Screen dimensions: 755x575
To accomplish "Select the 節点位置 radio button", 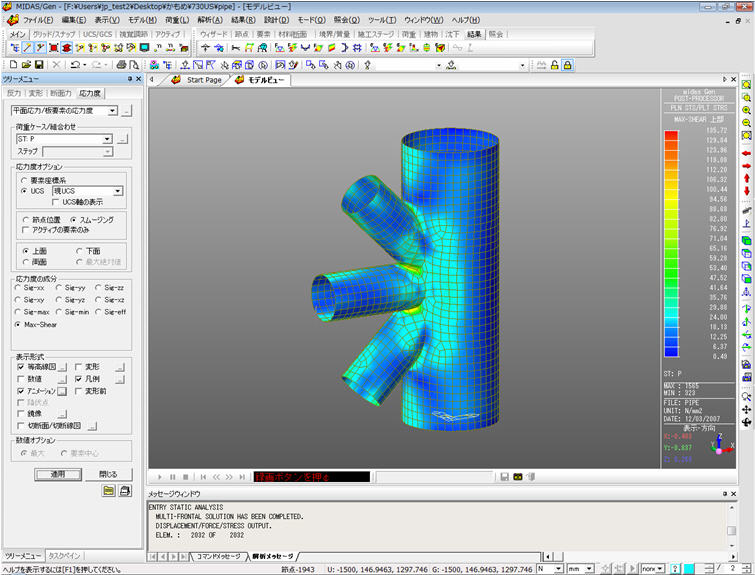I will 26,220.
